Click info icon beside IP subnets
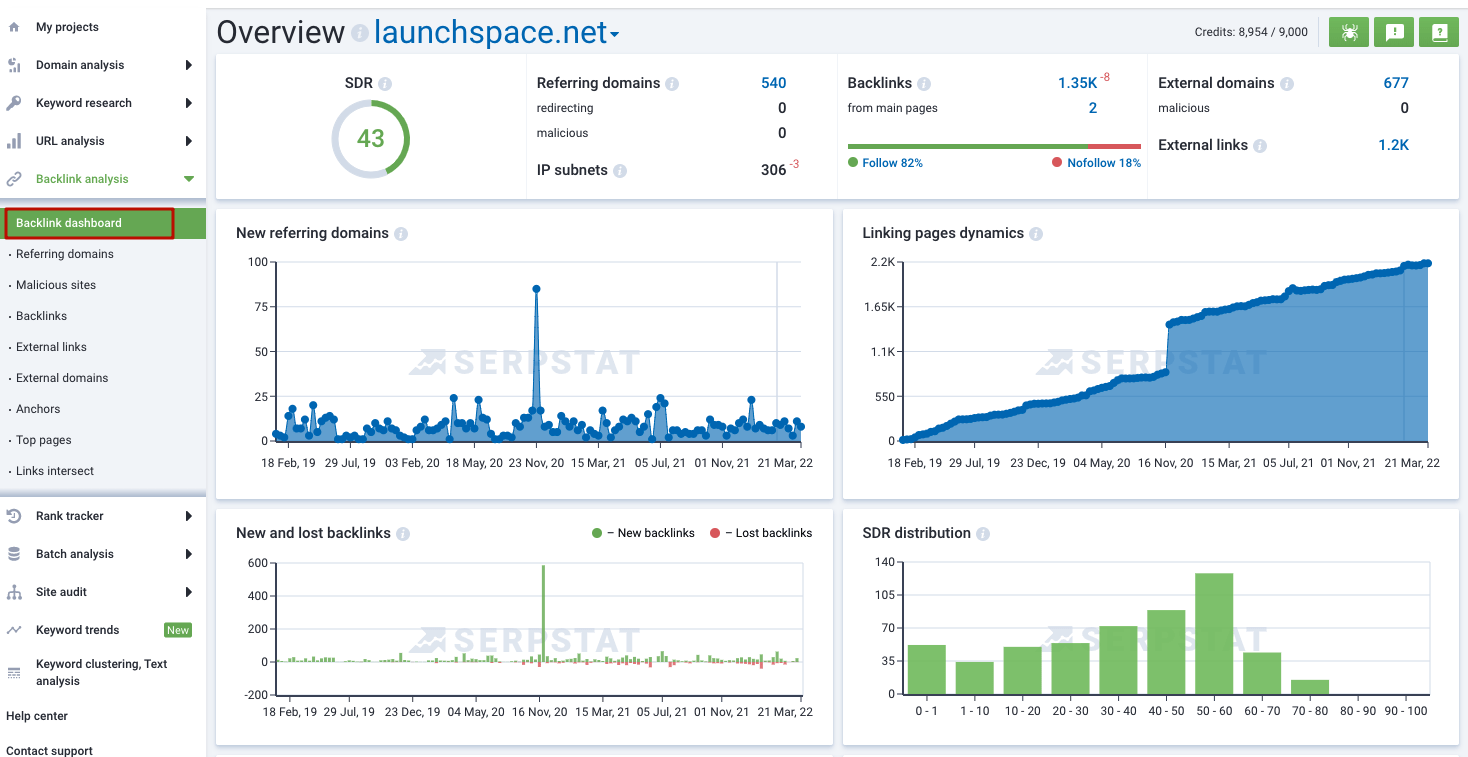Viewport: 1468px width, 757px height. tap(620, 171)
